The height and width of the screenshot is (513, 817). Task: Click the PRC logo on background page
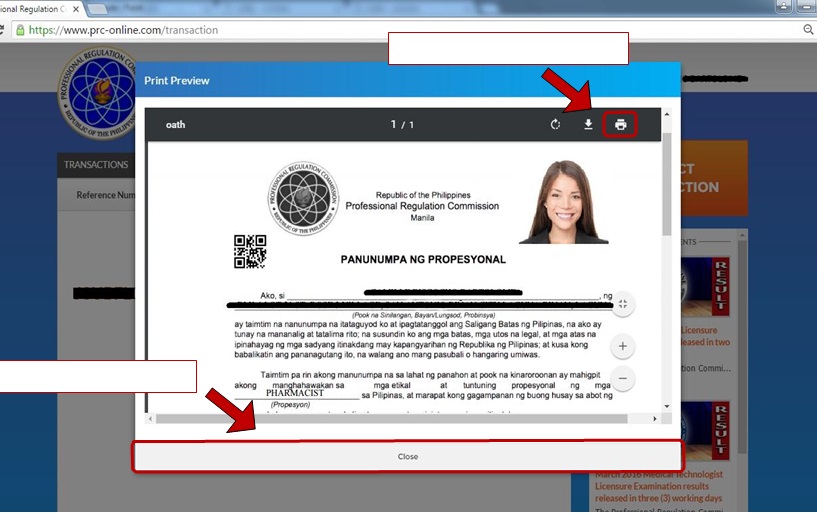point(97,94)
